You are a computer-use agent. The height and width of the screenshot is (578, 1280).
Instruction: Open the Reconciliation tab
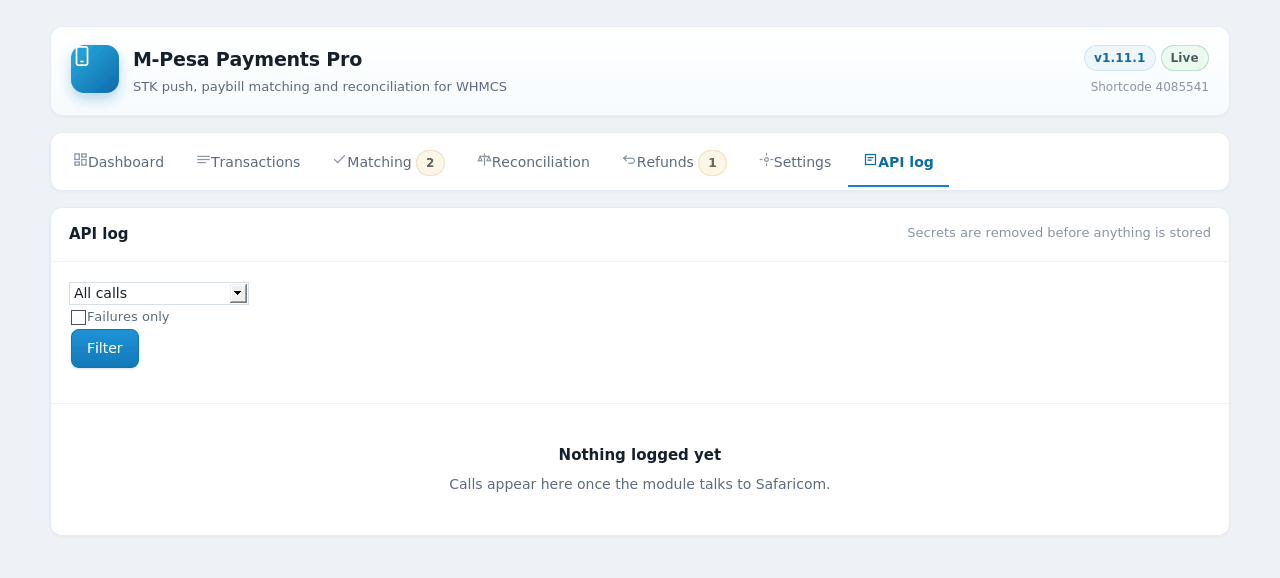(534, 162)
